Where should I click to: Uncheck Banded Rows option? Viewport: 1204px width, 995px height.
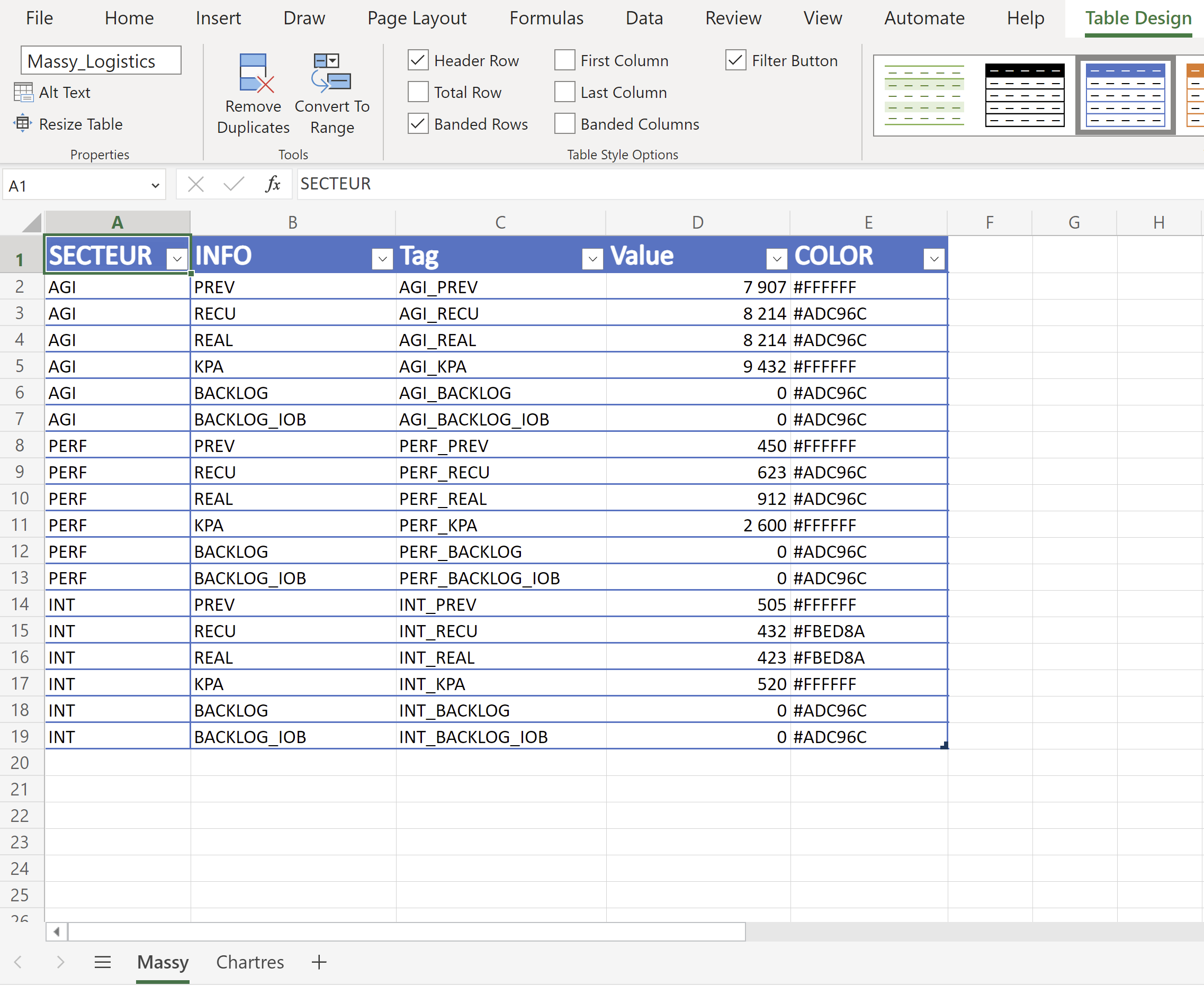417,123
